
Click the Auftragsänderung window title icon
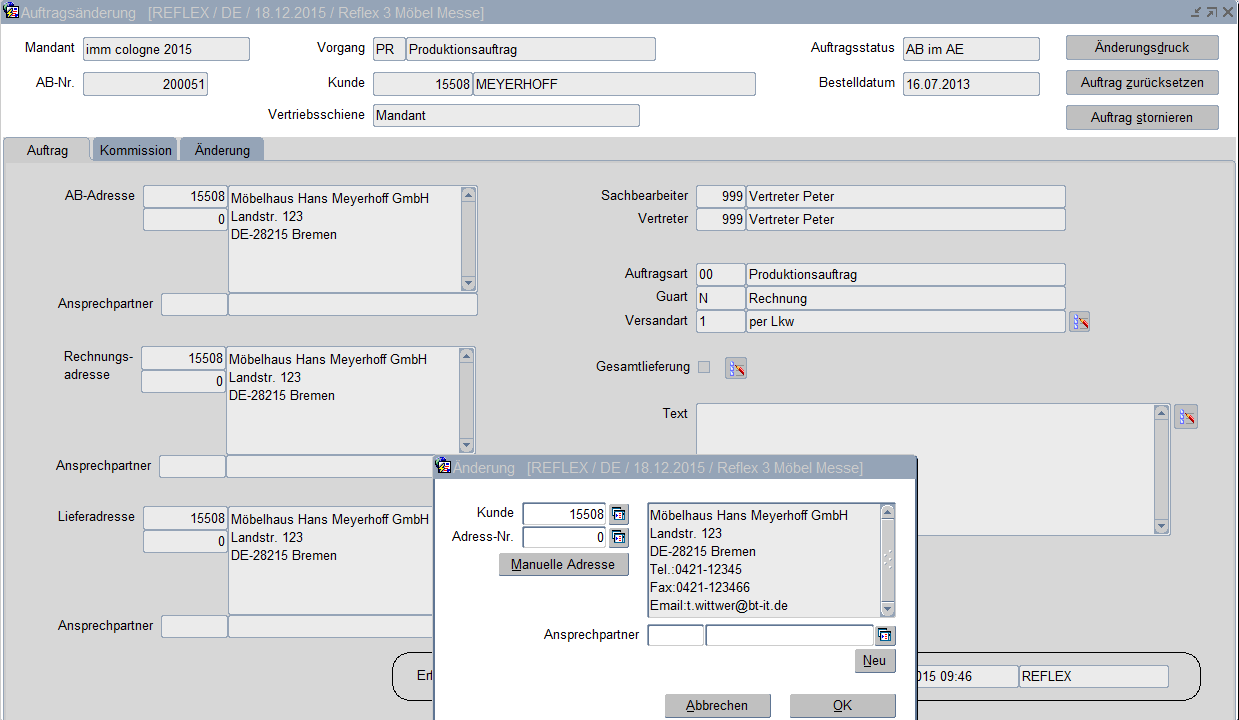point(12,12)
